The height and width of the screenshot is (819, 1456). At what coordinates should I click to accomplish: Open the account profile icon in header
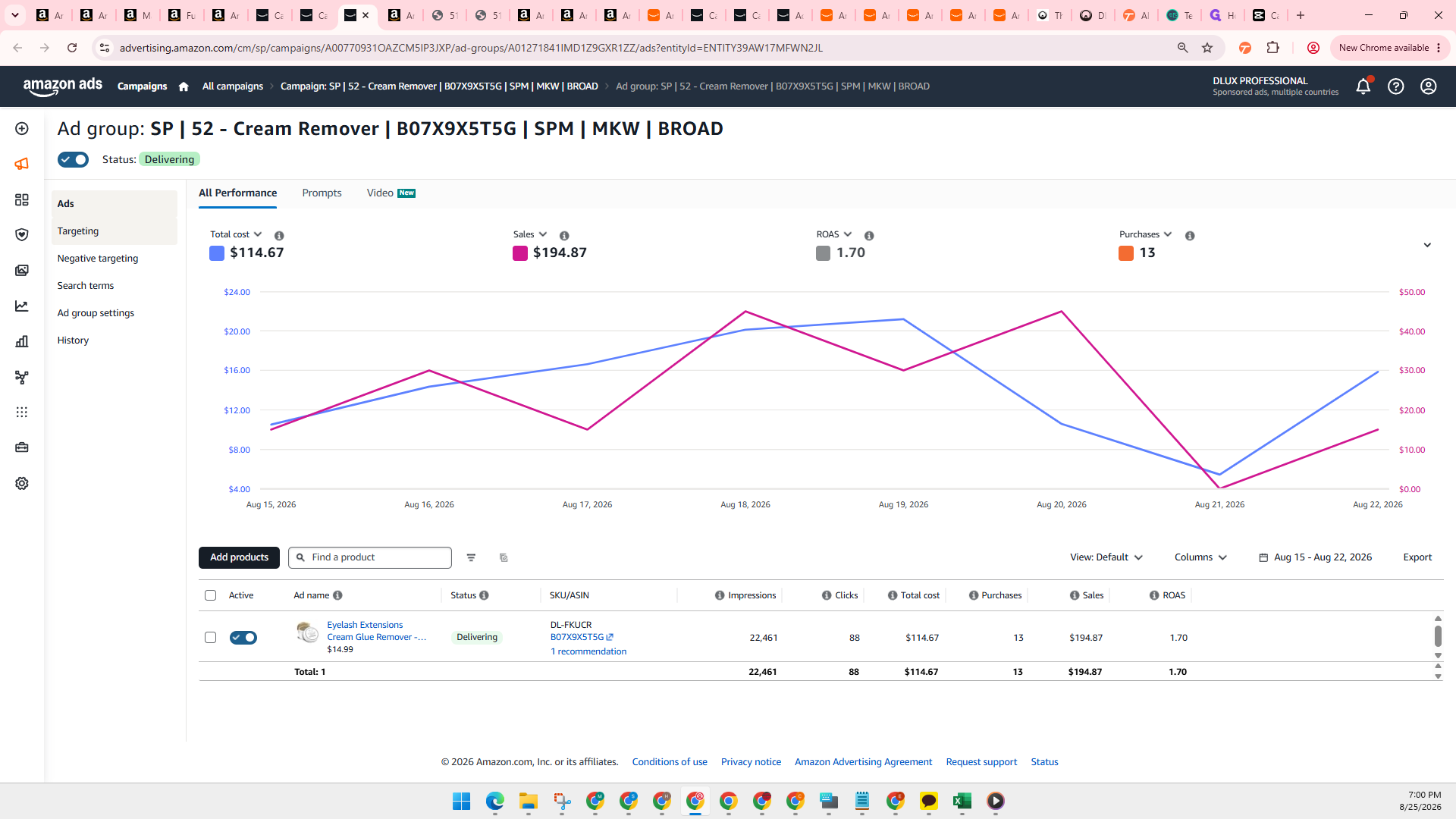coord(1429,86)
